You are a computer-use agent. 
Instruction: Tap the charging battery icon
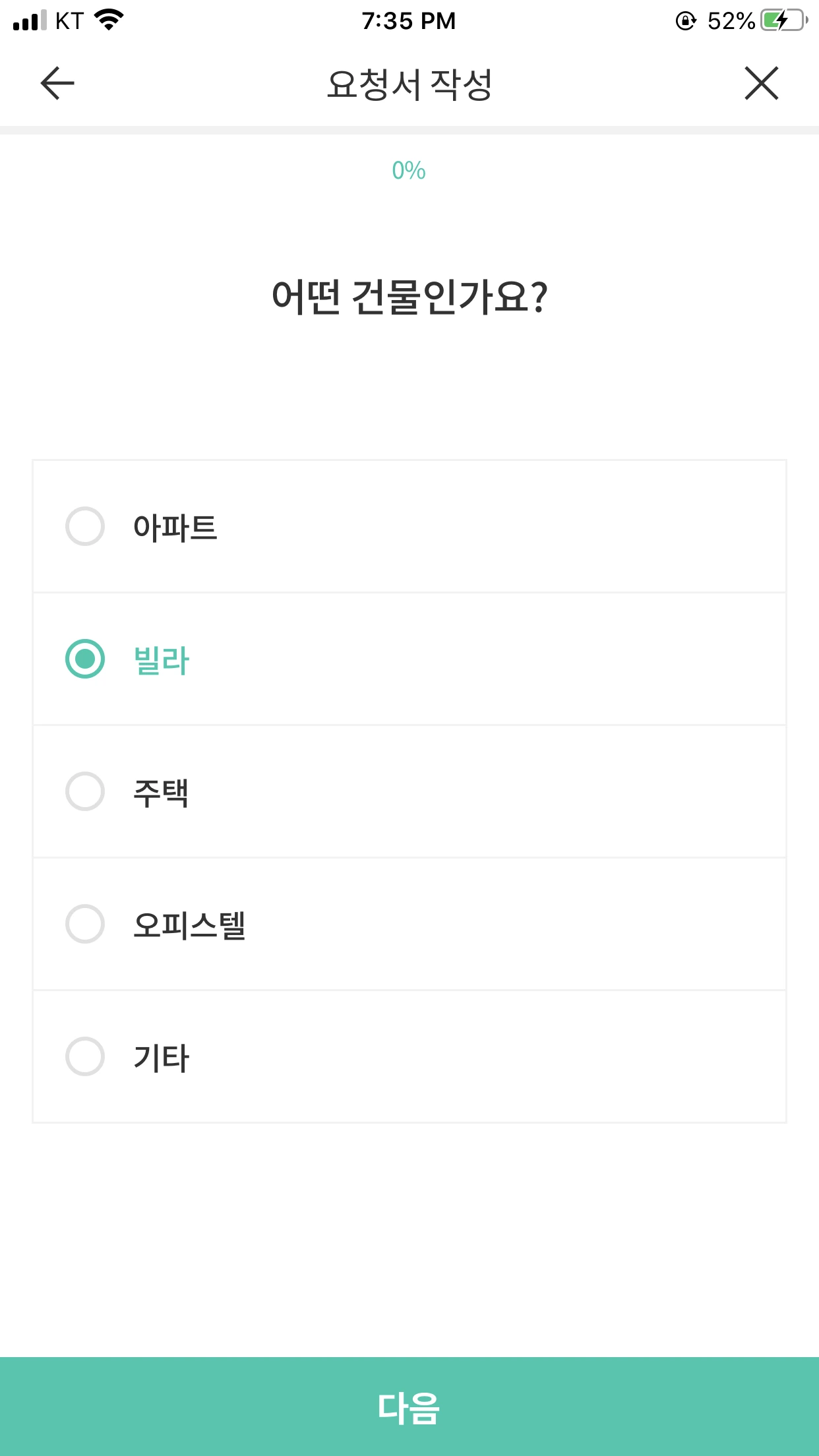click(783, 20)
